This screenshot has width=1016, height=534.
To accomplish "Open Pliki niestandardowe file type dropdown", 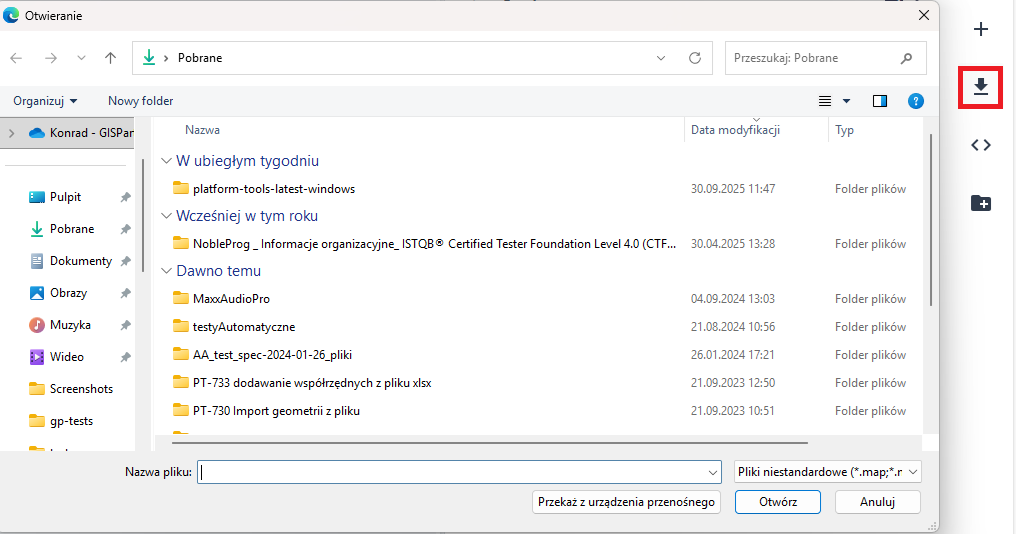I will coord(827,472).
